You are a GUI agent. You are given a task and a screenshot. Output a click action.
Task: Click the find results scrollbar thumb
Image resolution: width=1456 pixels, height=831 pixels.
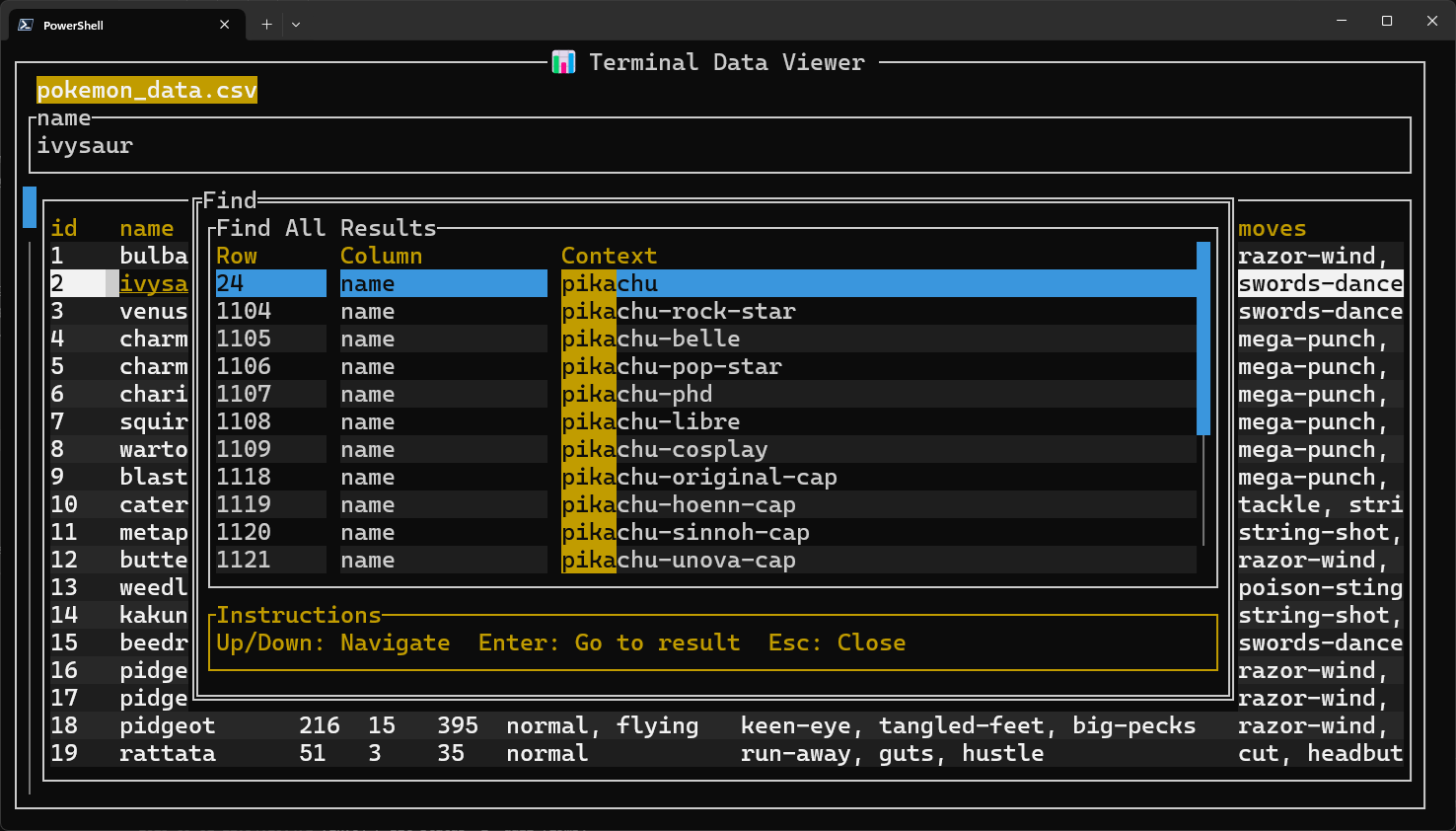pyautogui.click(x=1203, y=339)
